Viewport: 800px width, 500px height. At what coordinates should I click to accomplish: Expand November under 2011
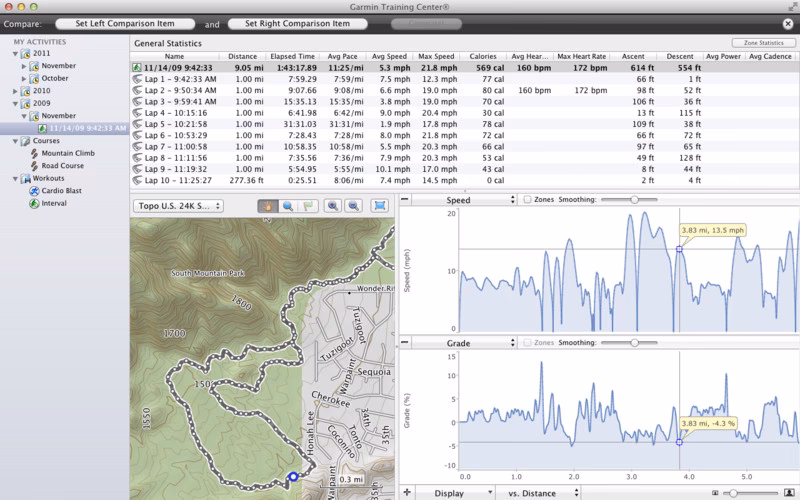tap(24, 66)
